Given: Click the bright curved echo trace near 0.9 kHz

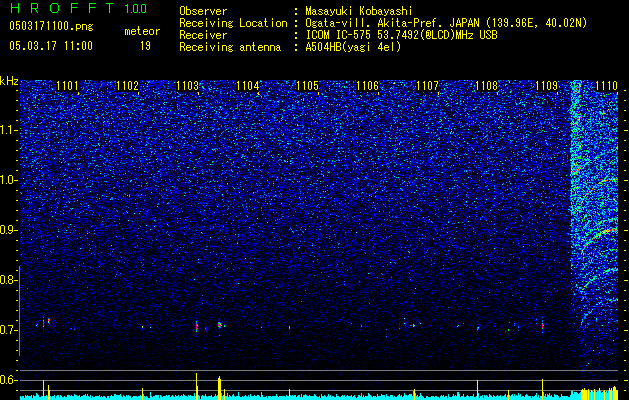Looking at the screenshot, I should 599,239.
